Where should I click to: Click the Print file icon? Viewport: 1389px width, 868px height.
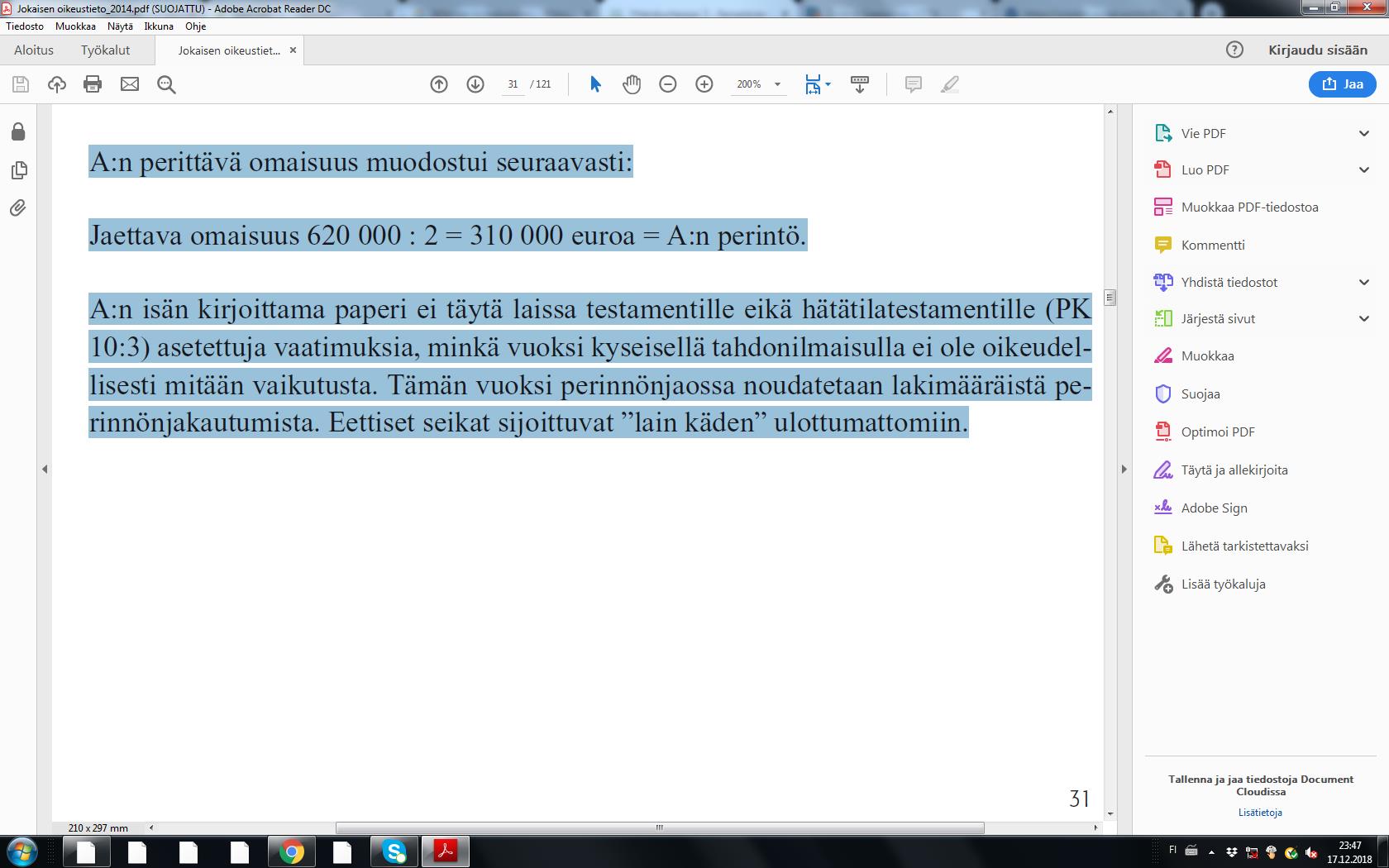click(x=93, y=84)
